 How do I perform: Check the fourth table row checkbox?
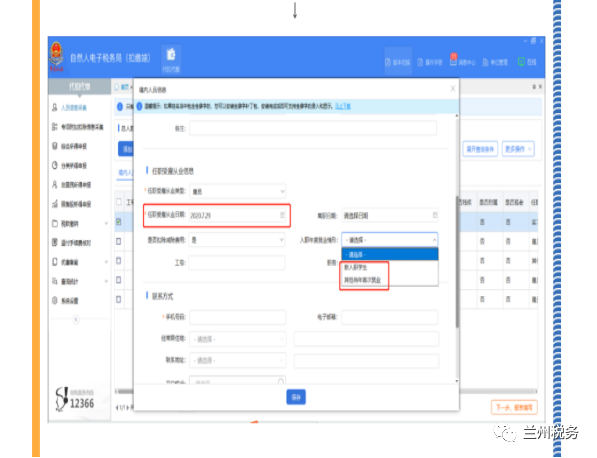tap(119, 280)
